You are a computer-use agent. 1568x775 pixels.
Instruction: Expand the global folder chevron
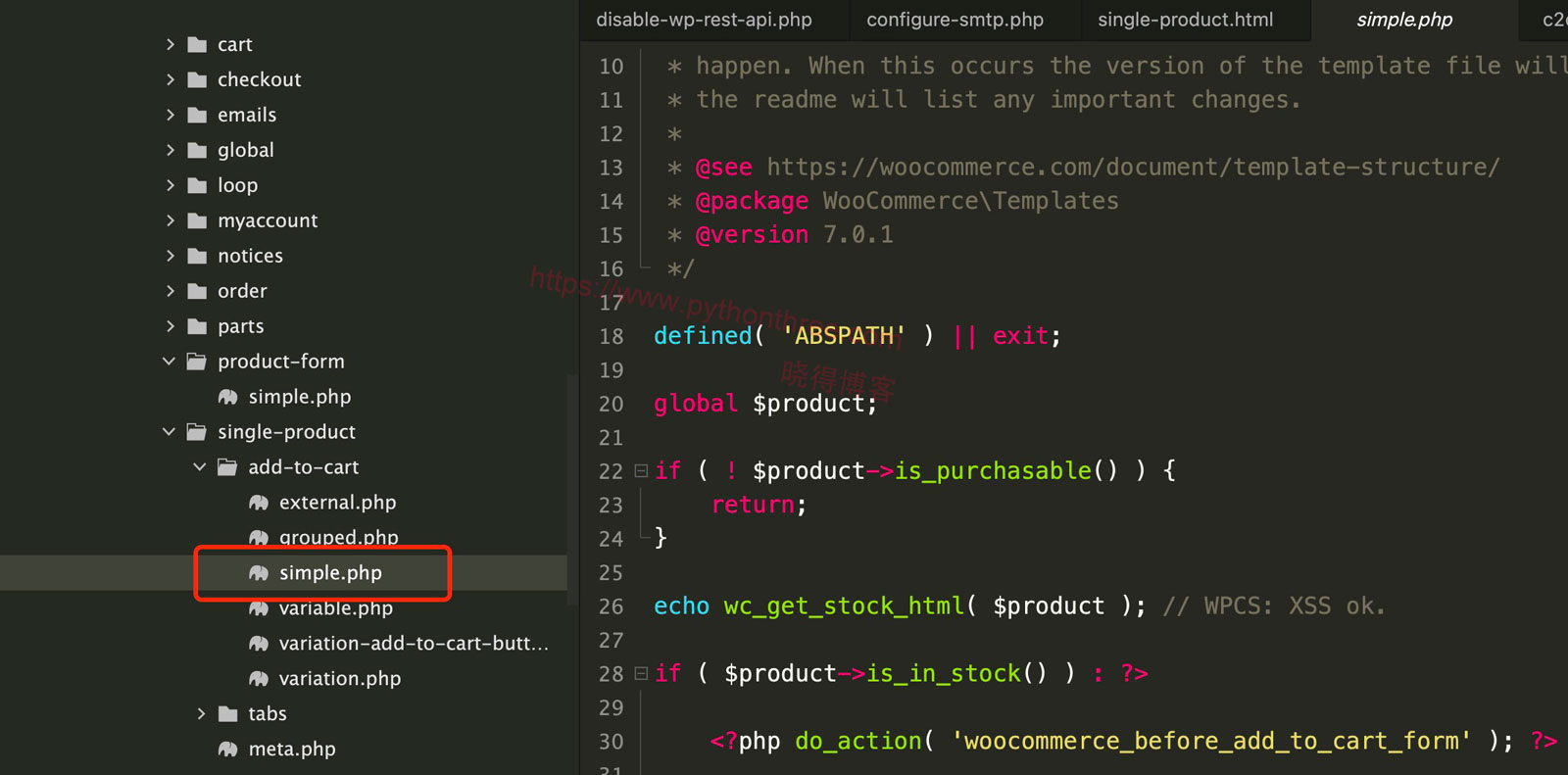(x=170, y=150)
